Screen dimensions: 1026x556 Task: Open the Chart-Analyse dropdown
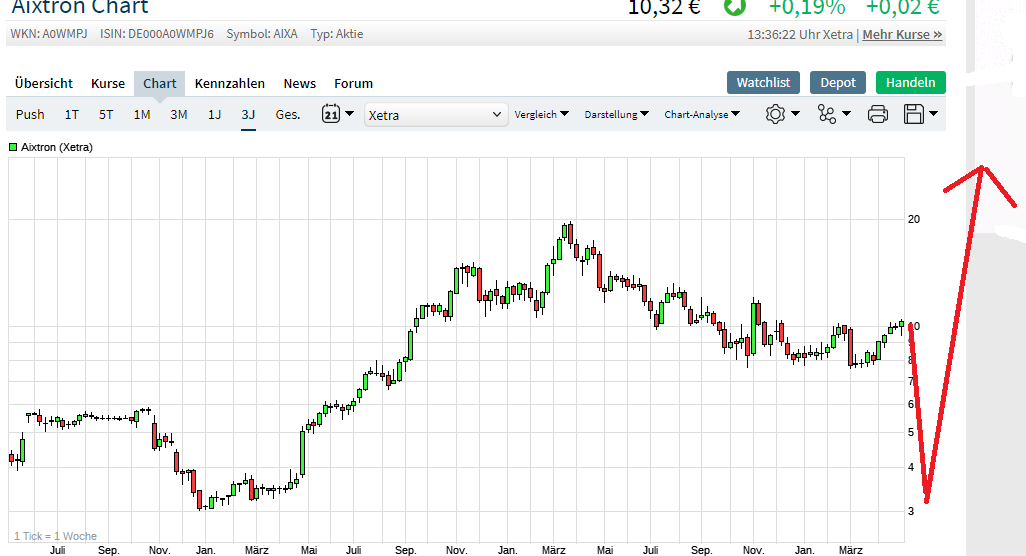tap(702, 114)
